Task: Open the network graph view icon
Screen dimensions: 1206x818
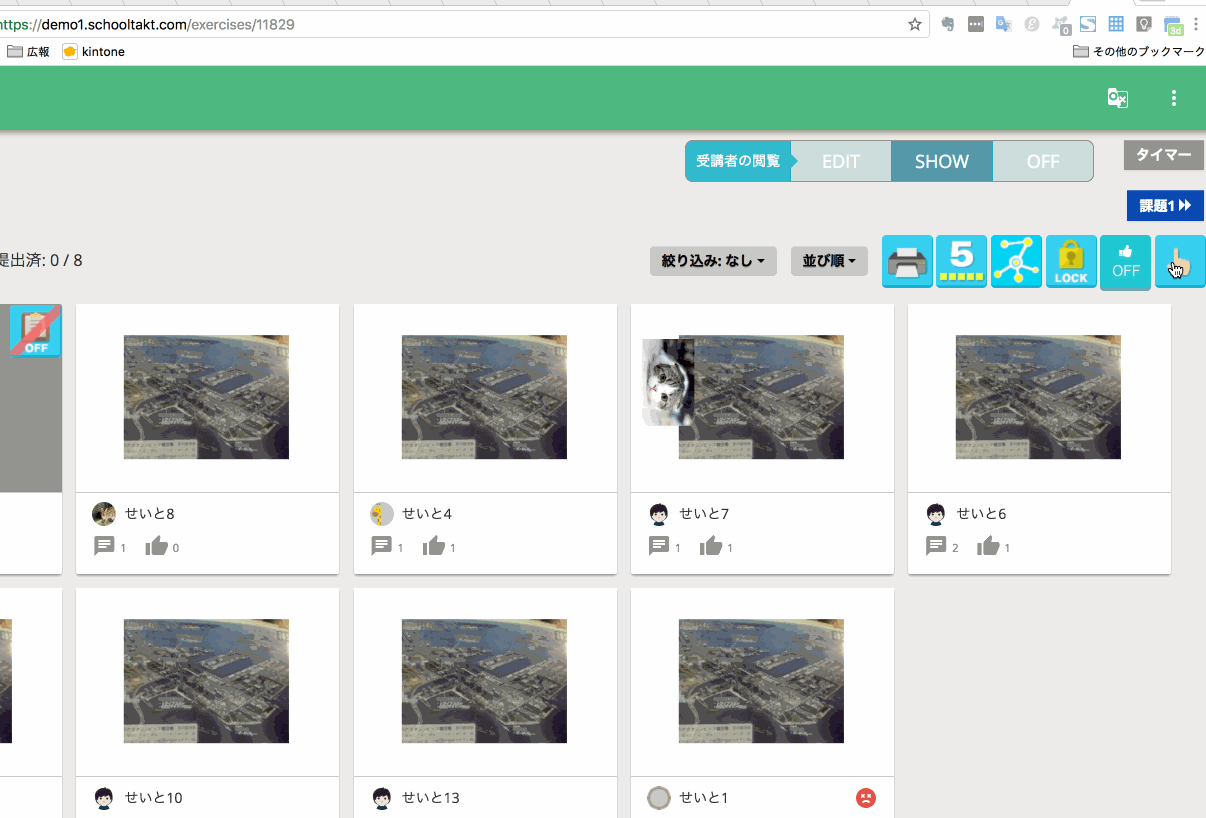Action: [1016, 262]
